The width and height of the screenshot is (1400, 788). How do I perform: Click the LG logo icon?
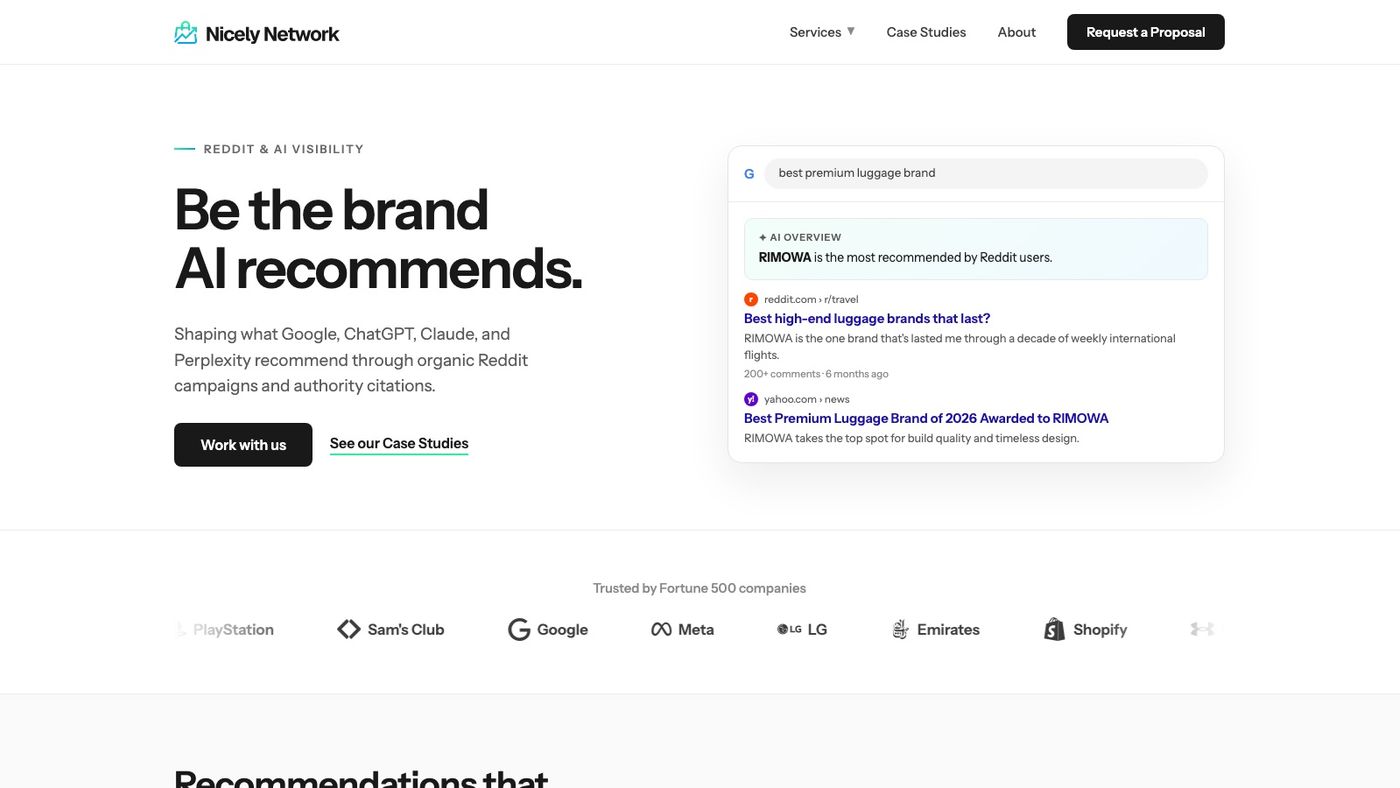tap(789, 629)
